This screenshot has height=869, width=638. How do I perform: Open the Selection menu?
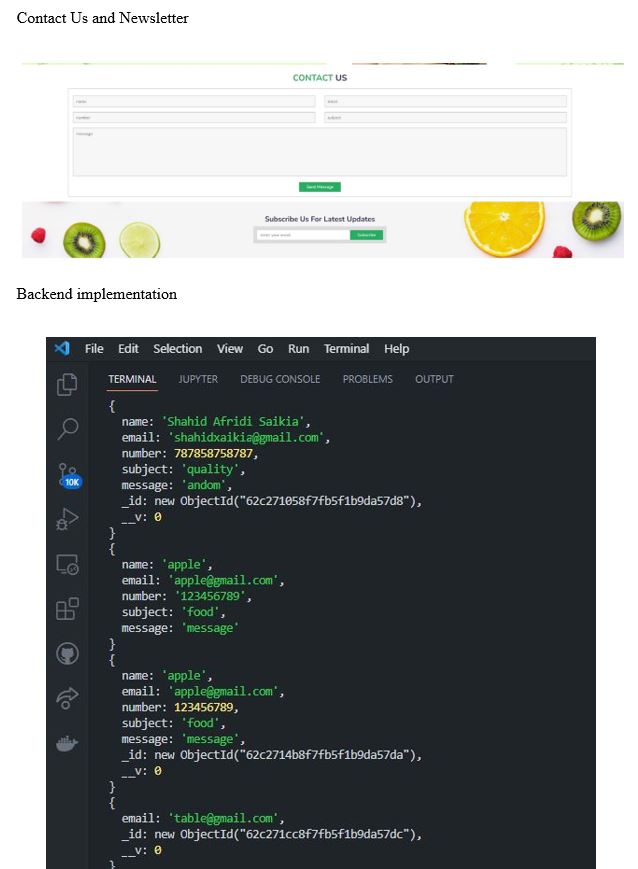pyautogui.click(x=177, y=349)
